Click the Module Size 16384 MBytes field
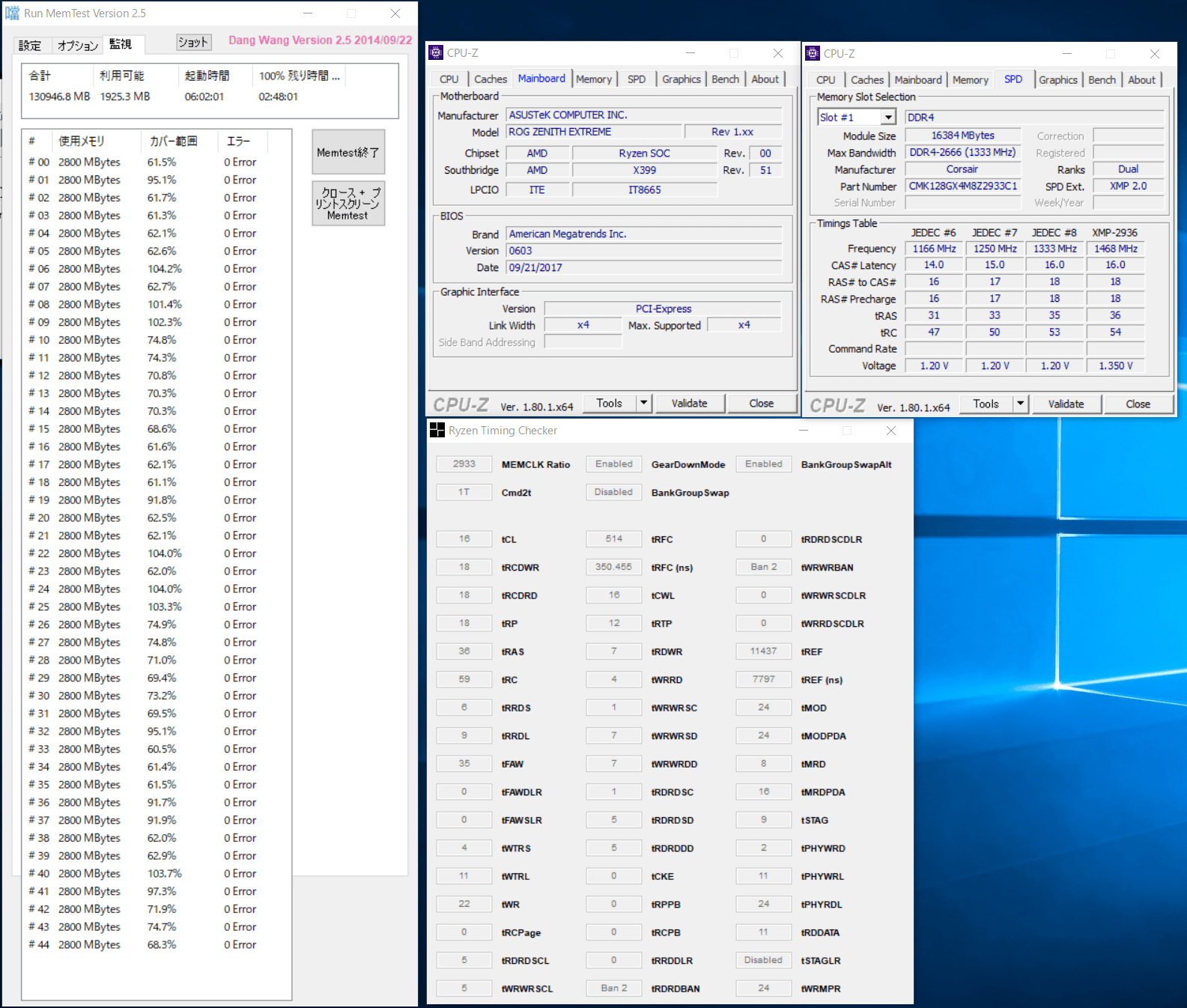This screenshot has height=1008, width=1187. click(x=963, y=135)
